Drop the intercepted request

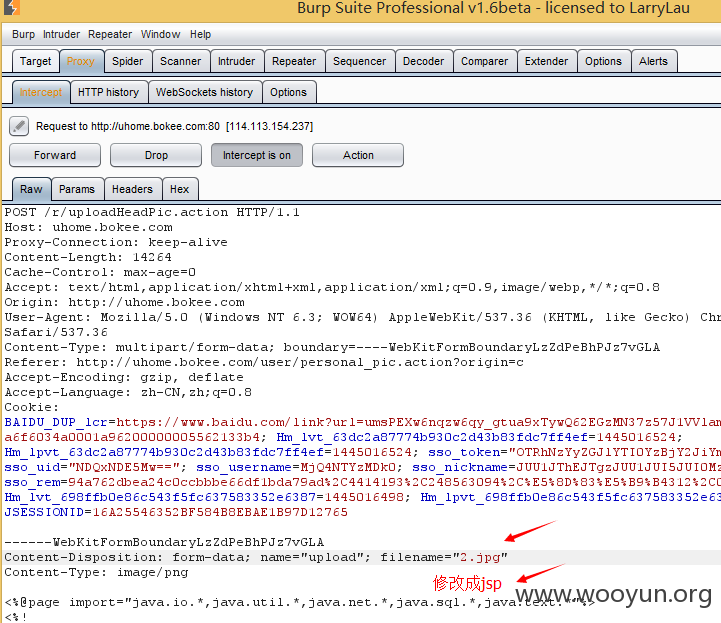tap(156, 155)
